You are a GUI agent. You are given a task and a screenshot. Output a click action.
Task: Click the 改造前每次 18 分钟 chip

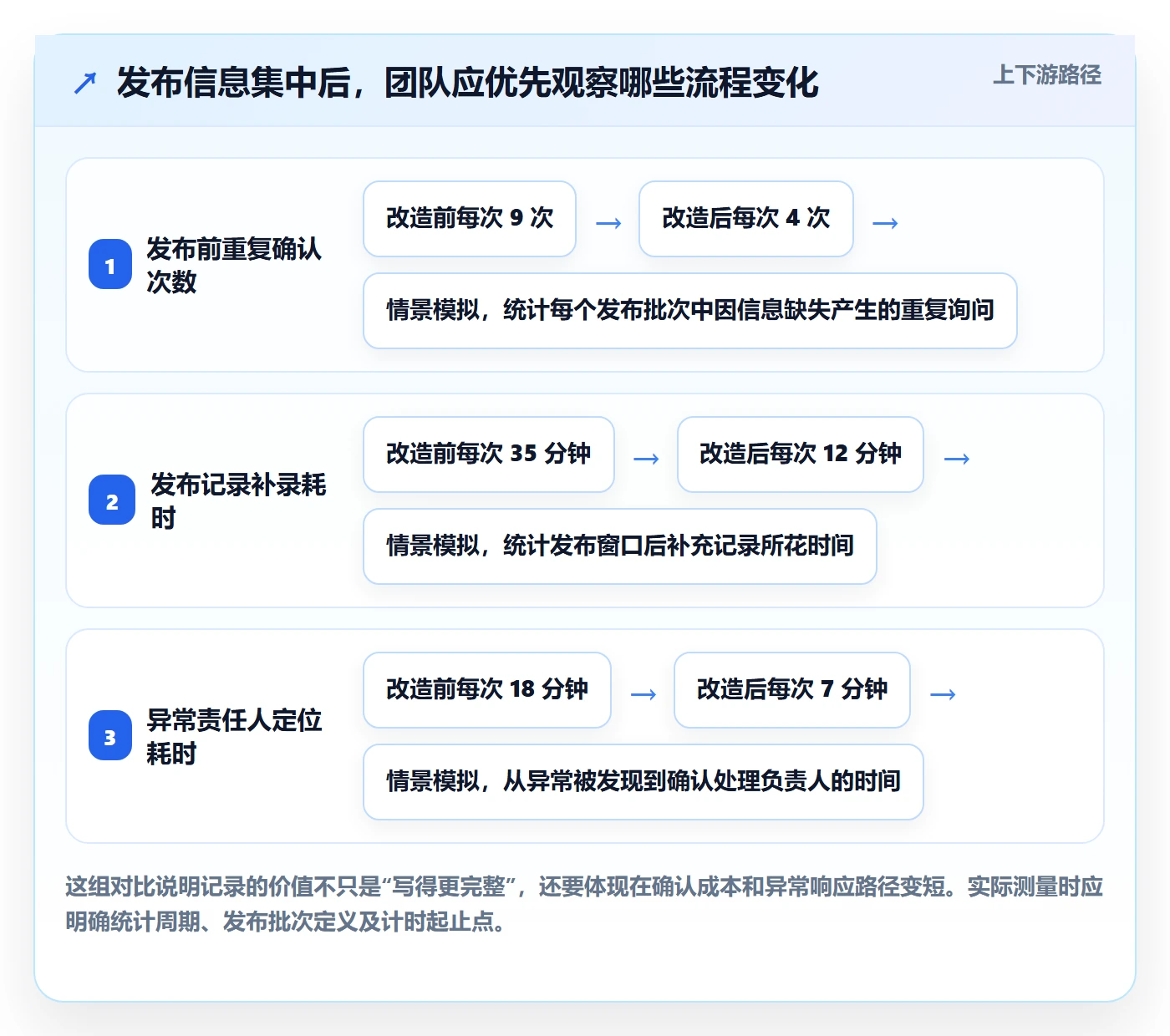(x=487, y=690)
